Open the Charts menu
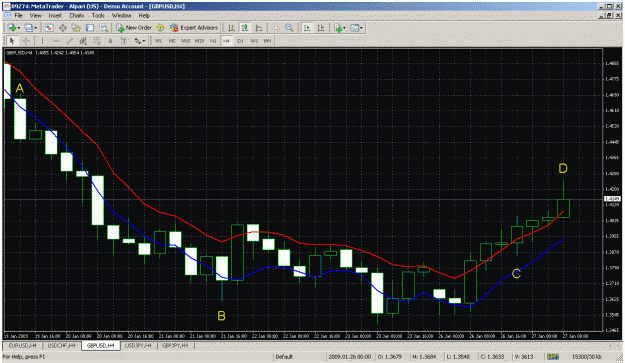Screen dimensions: 625x363 [77, 16]
